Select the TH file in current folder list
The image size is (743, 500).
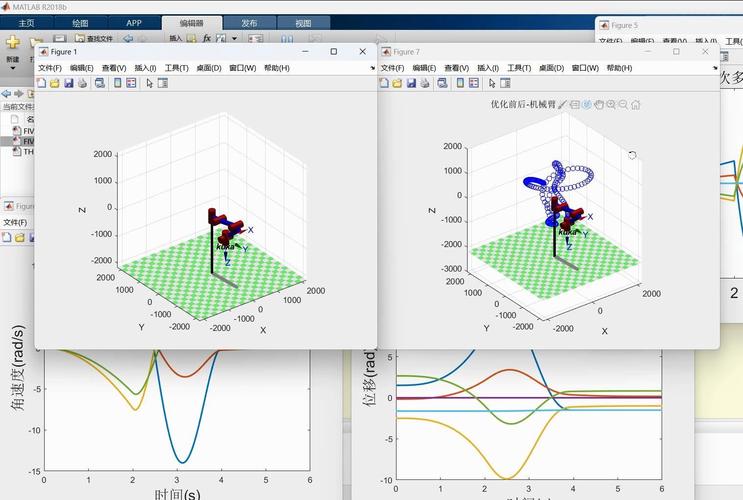pyautogui.click(x=23, y=152)
